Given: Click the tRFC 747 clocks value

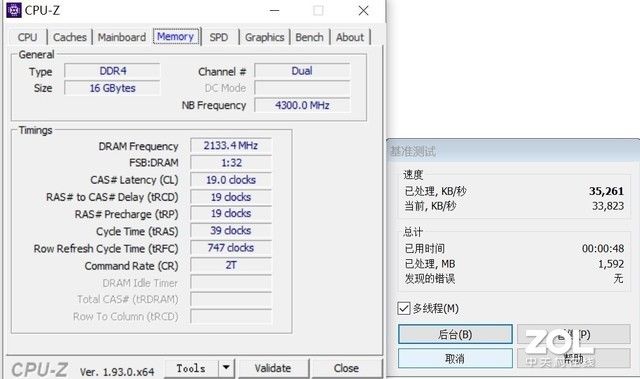Looking at the screenshot, I should pyautogui.click(x=231, y=248).
